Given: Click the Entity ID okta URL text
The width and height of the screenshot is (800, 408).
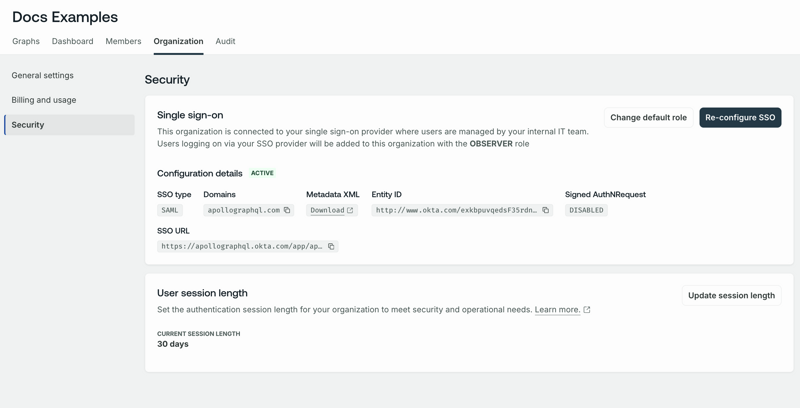Looking at the screenshot, I should click(456, 210).
